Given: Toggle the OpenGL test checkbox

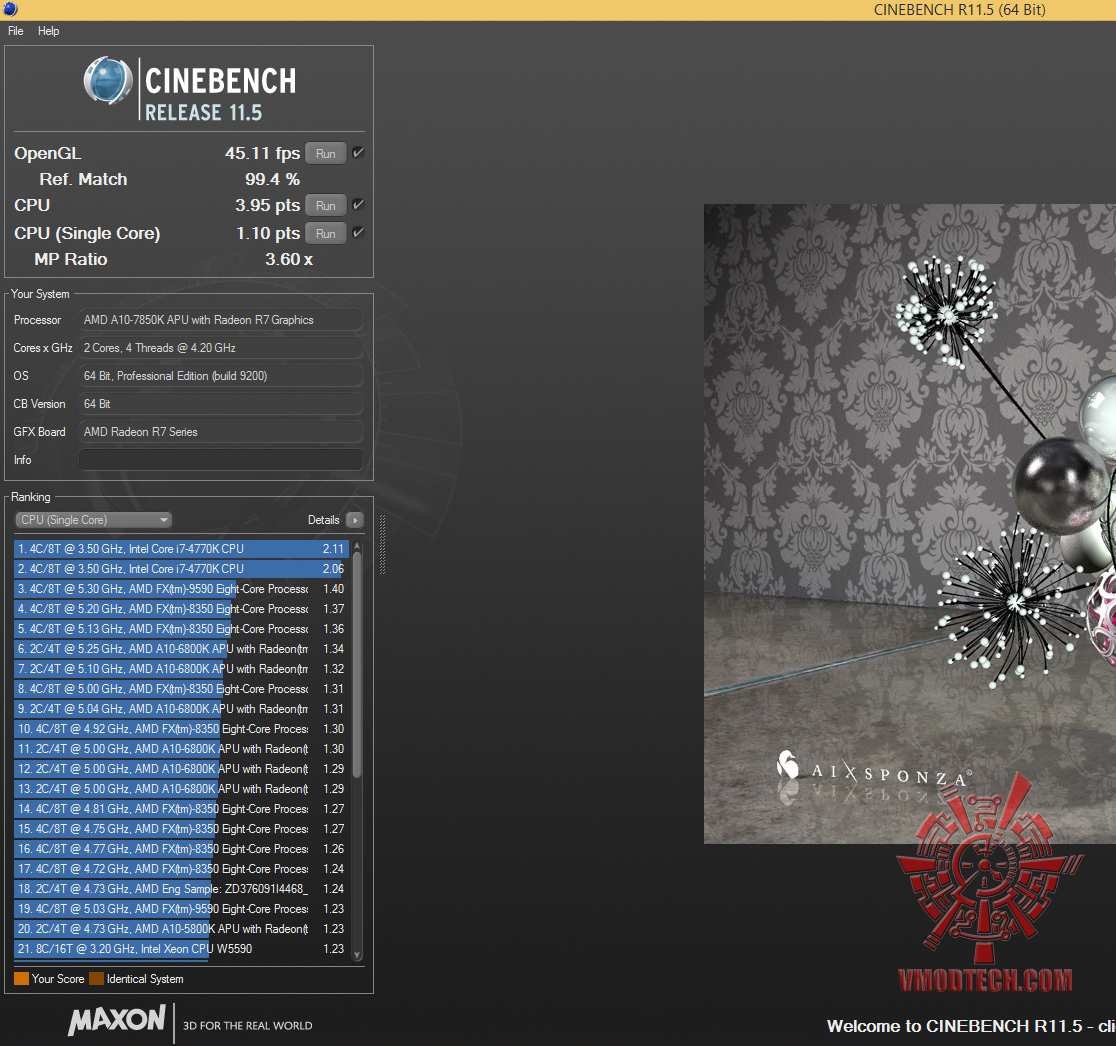Looking at the screenshot, I should 358,152.
